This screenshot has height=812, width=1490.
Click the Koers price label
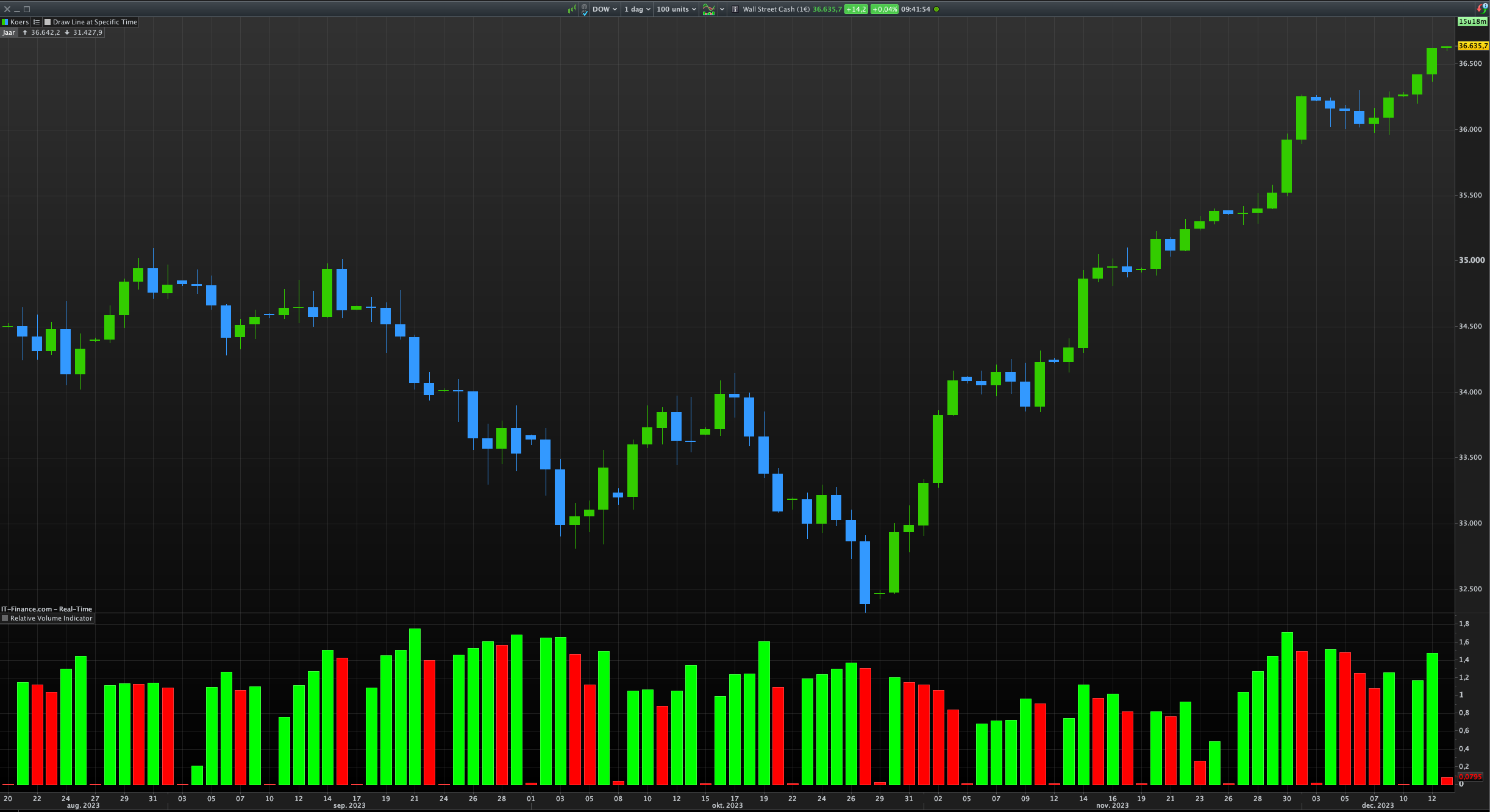click(x=20, y=22)
